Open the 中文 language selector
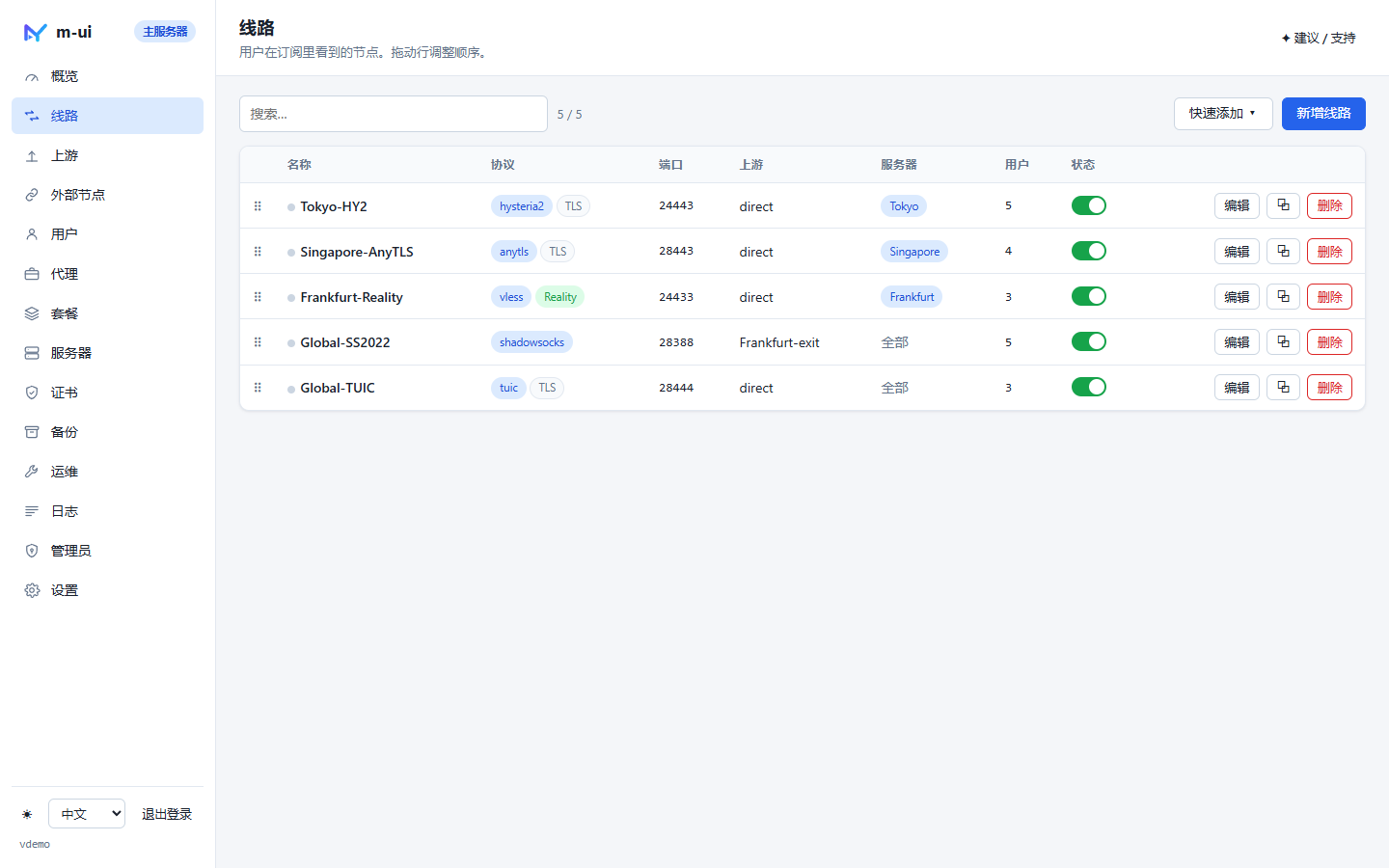 click(87, 814)
